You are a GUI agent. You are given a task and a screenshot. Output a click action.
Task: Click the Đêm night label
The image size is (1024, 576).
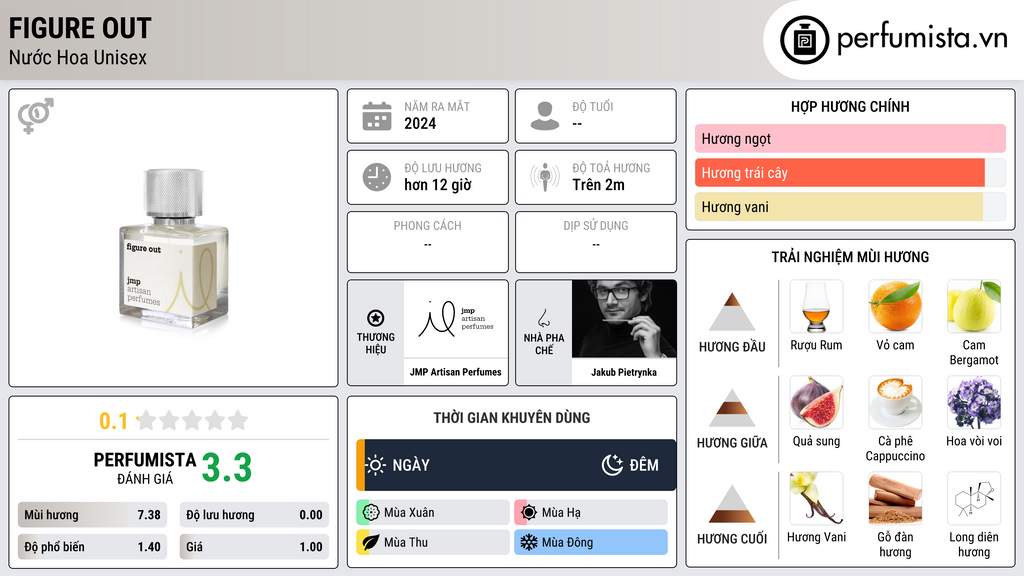644,465
